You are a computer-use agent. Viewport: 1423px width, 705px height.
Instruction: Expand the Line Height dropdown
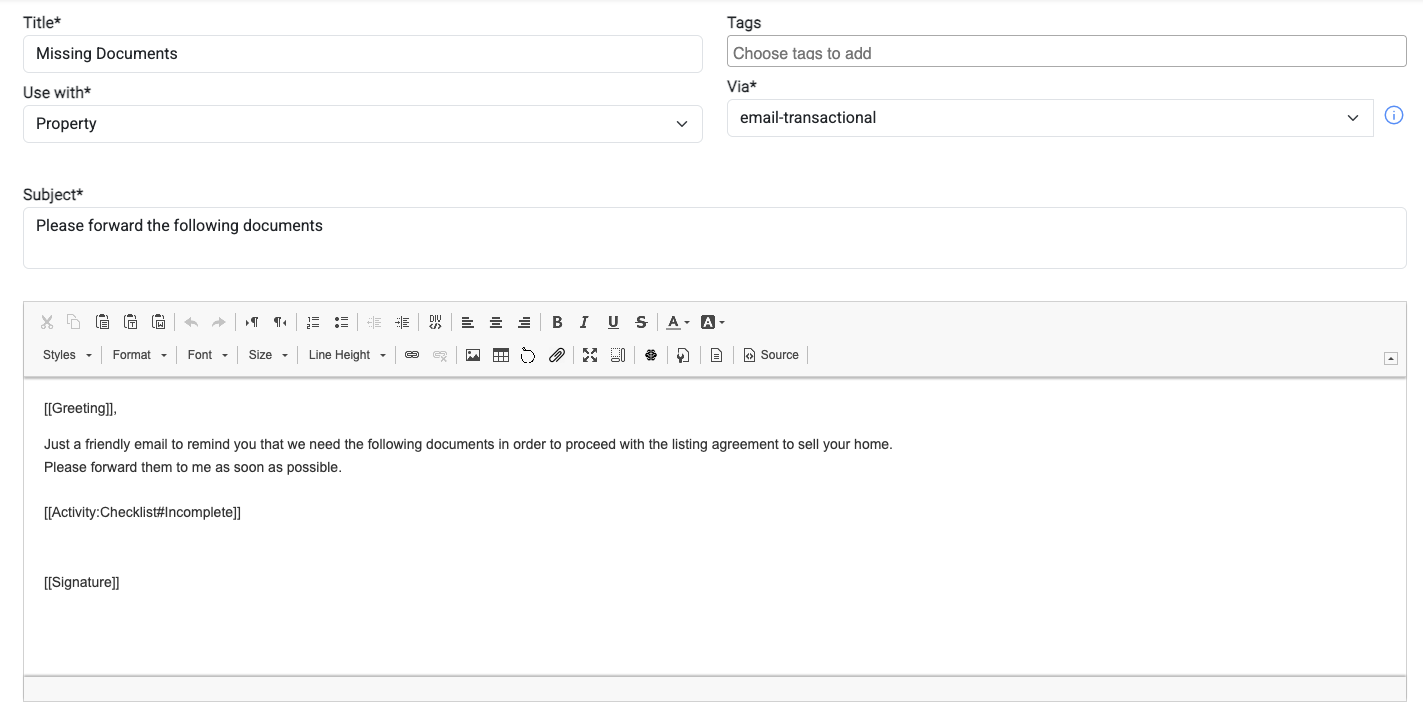(x=347, y=355)
